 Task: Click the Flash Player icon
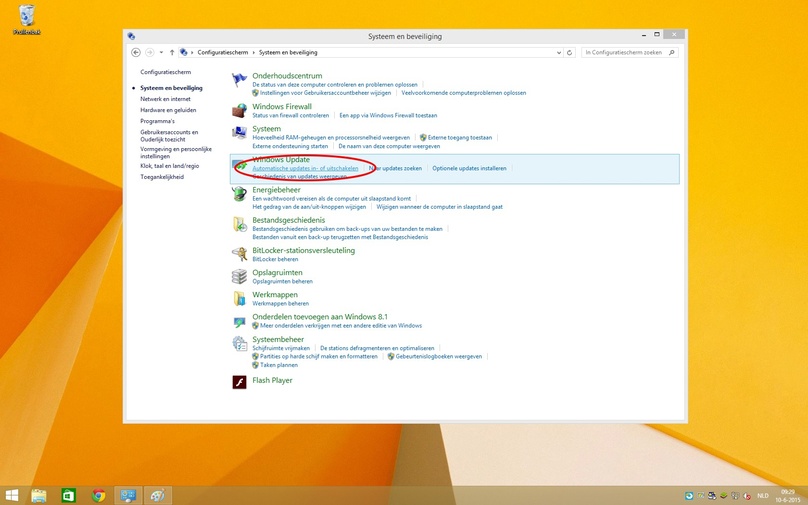[239, 382]
